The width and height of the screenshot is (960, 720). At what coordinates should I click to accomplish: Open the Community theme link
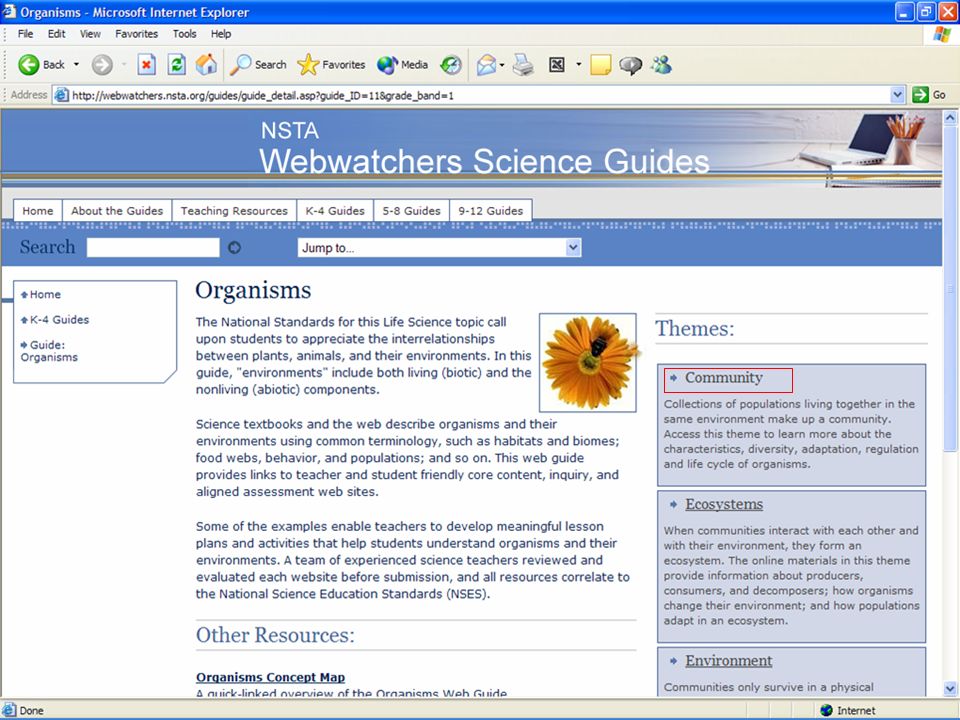point(724,378)
